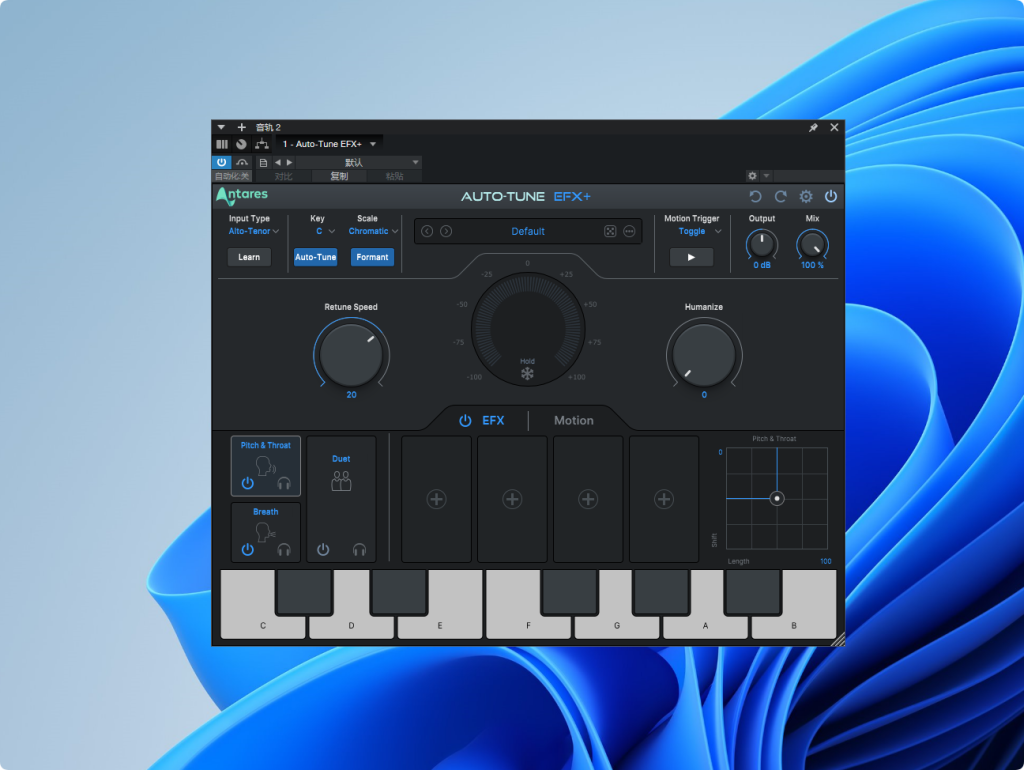Screen dimensions: 1024x770
Task: Click the Output gain knob
Action: 761,244
